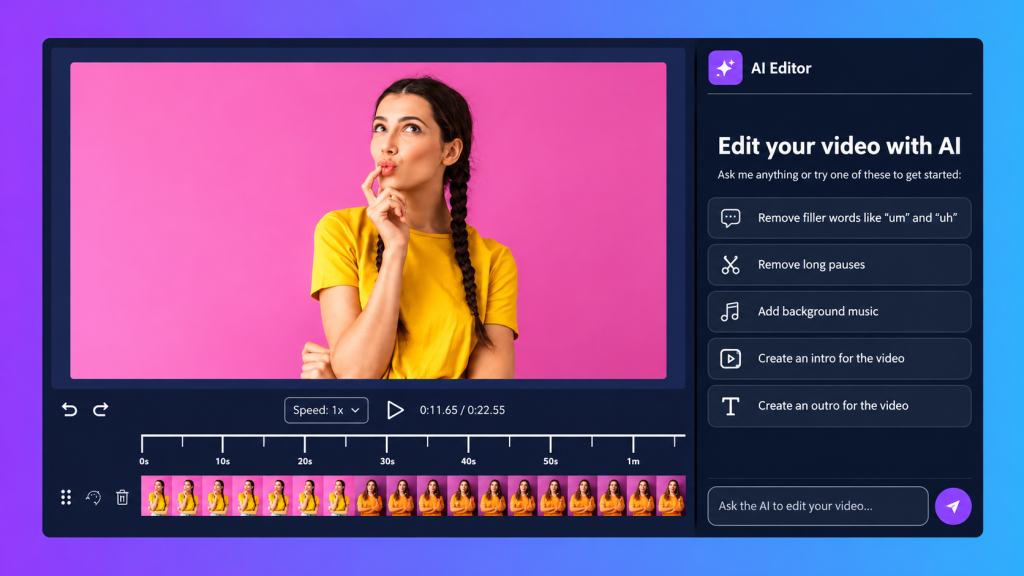
Task: Jump to the 10s ruler mark
Action: click(223, 461)
